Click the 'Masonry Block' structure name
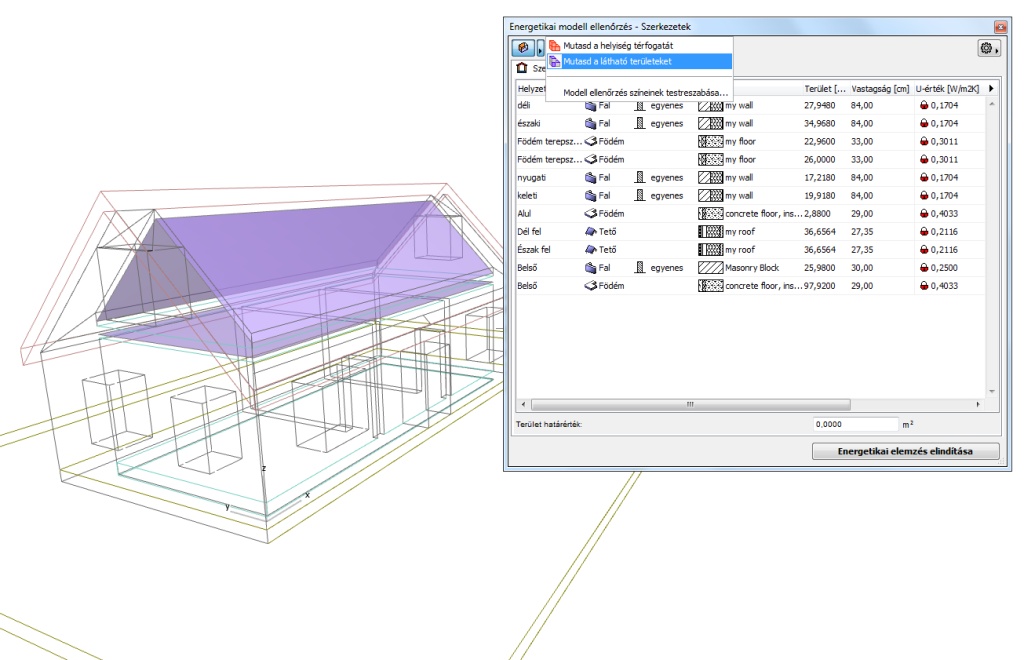The width and height of the screenshot is (1024, 660). click(x=752, y=268)
